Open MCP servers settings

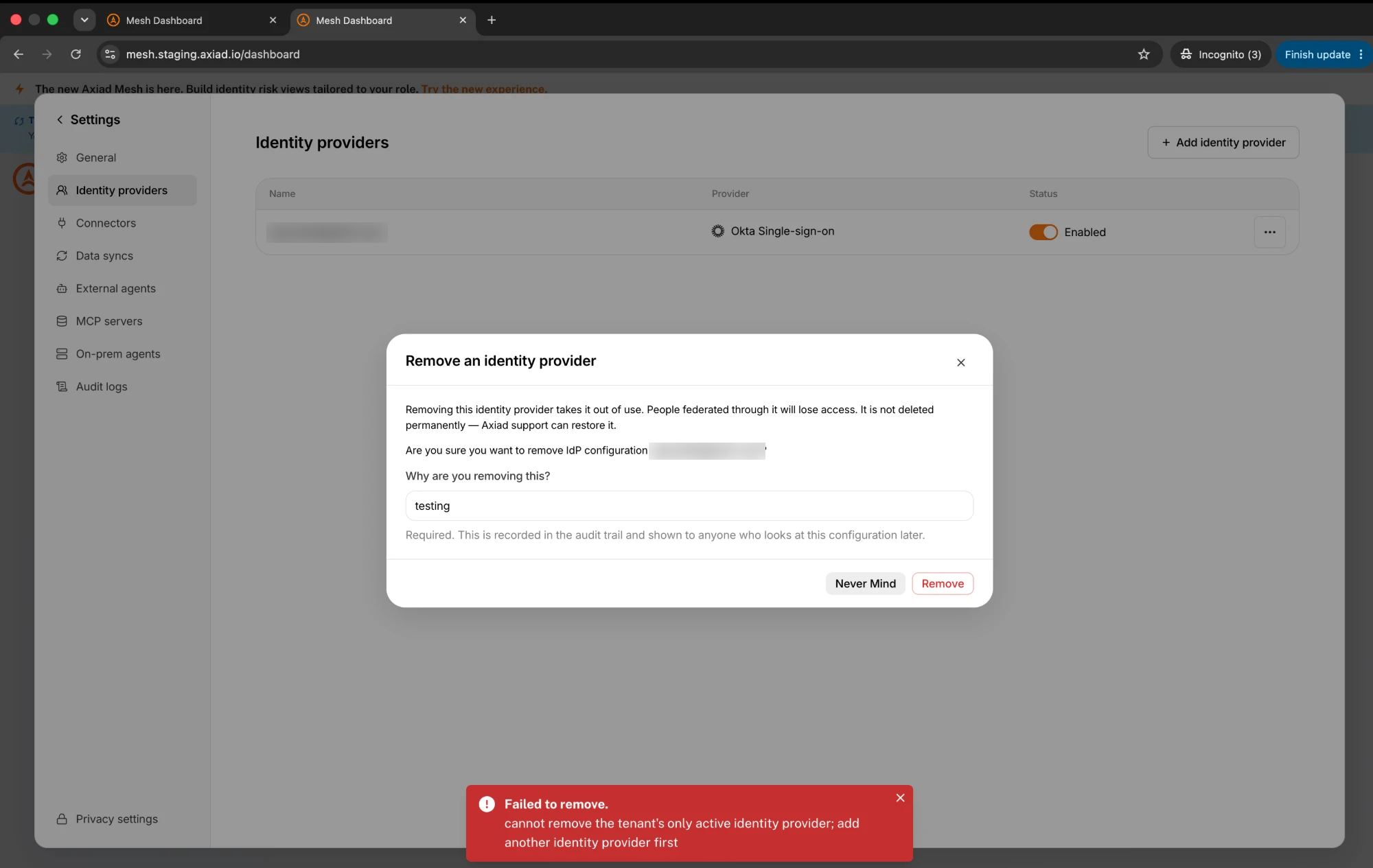point(122,321)
